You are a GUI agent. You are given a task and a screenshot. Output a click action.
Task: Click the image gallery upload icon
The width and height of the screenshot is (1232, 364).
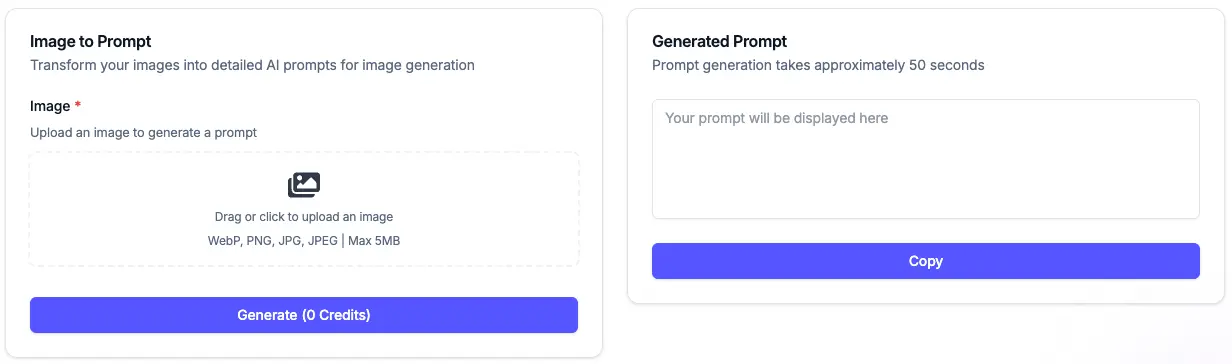[x=304, y=185]
